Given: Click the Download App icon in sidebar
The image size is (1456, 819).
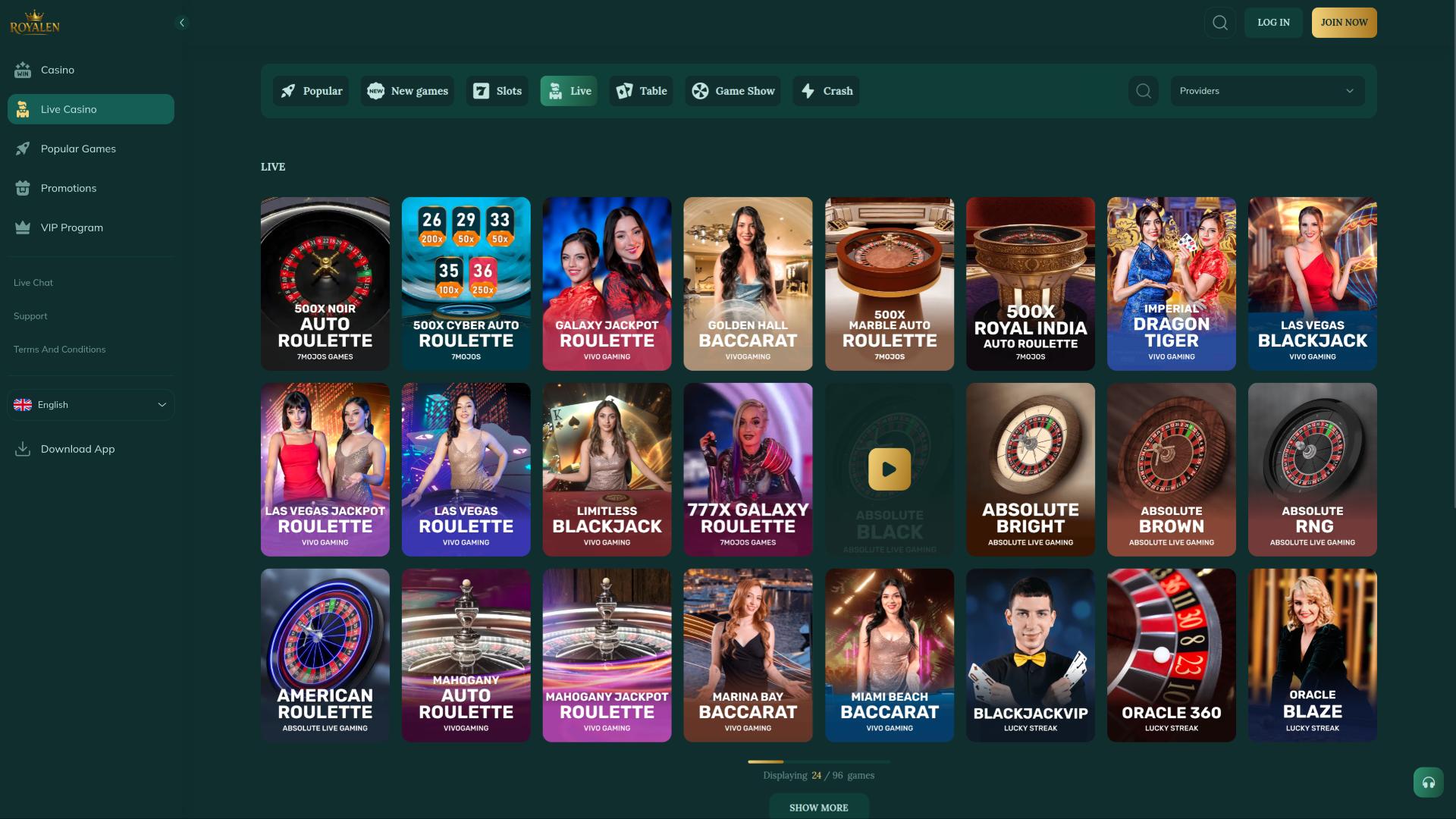Looking at the screenshot, I should [23, 449].
